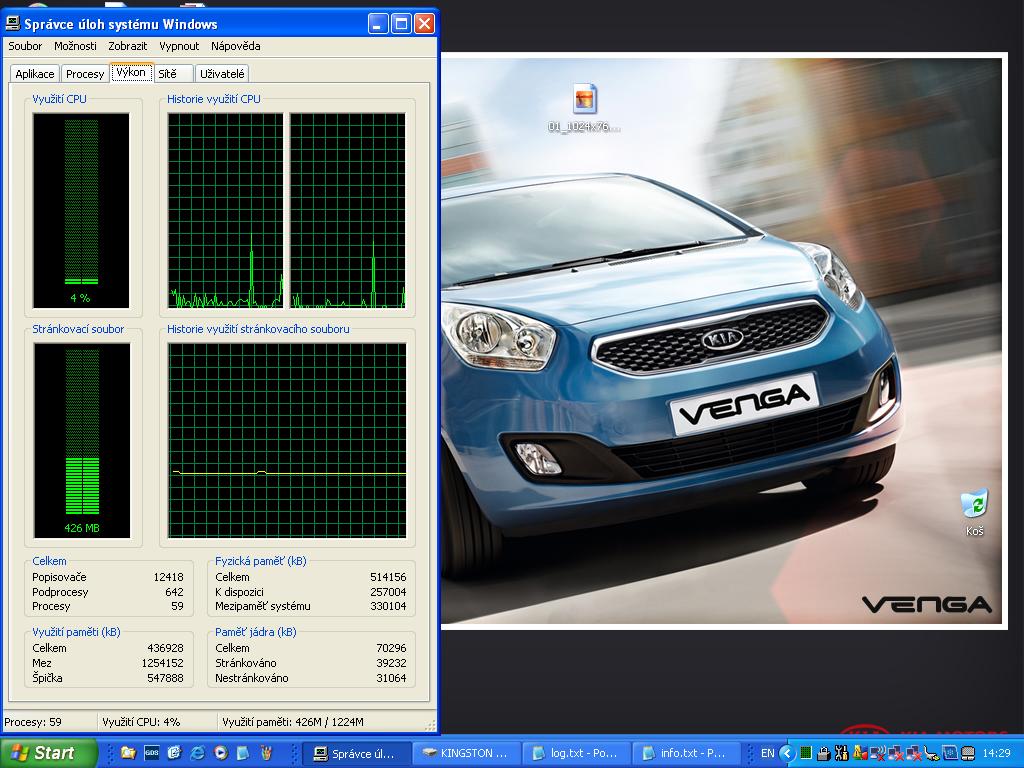Open the Soubor menu
This screenshot has width=1024, height=768.
pyautogui.click(x=25, y=46)
